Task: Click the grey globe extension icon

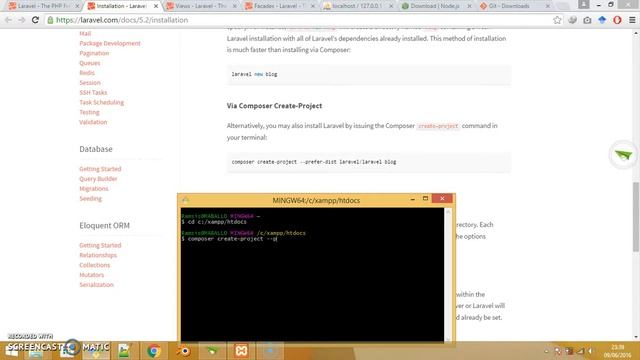Action: point(572,20)
